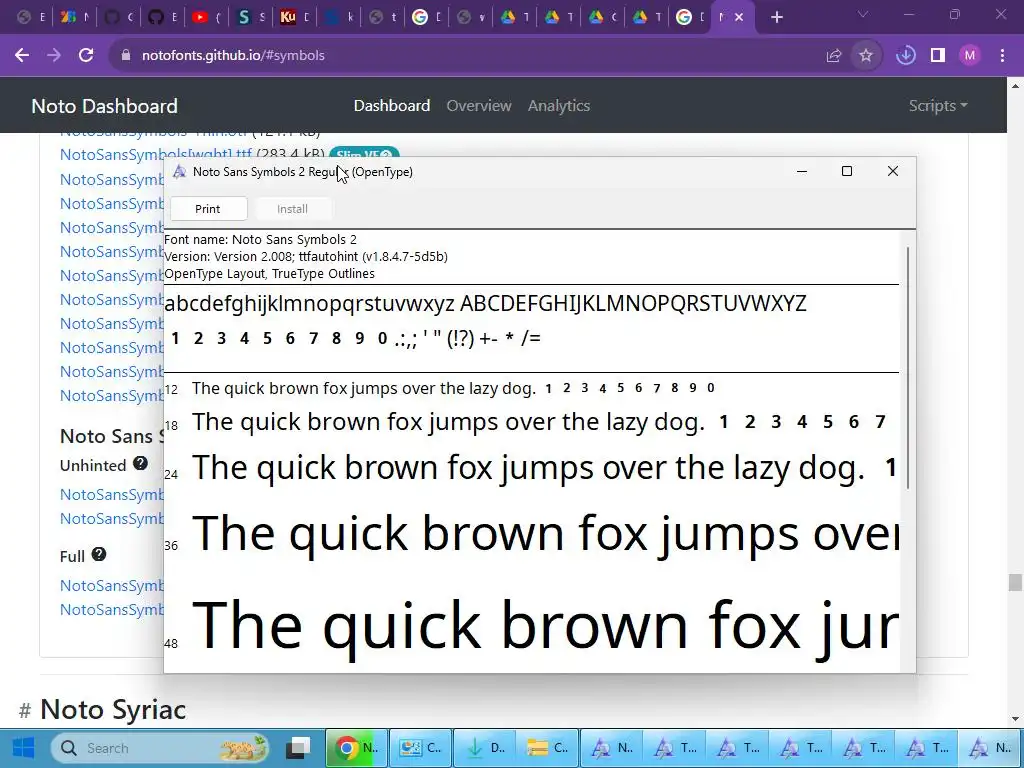1024x768 pixels.
Task: Open the File Explorer taskbar item
Action: pos(547,748)
